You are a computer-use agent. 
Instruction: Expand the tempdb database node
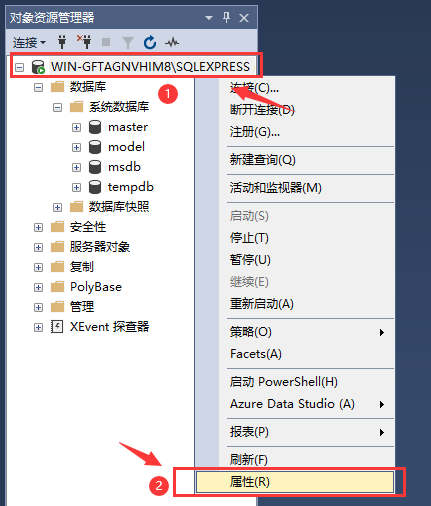[x=76, y=188]
